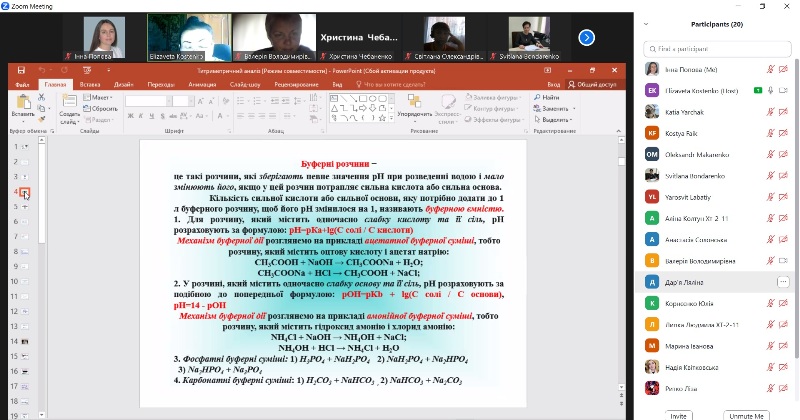Toggle Inna Popova's microphone mute icon

point(771,69)
